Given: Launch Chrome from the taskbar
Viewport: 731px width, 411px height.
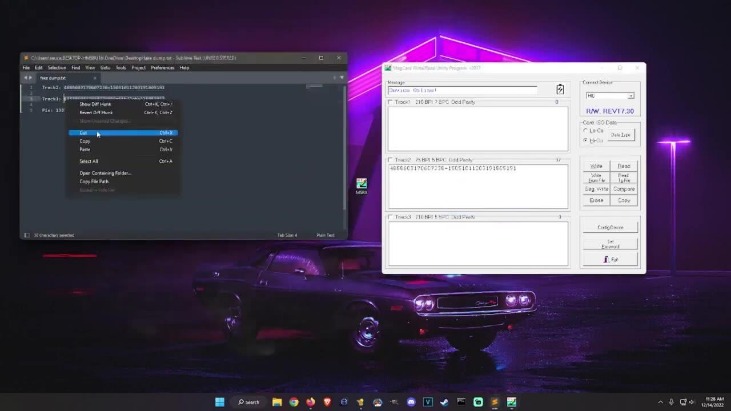Looking at the screenshot, I should [x=294, y=402].
